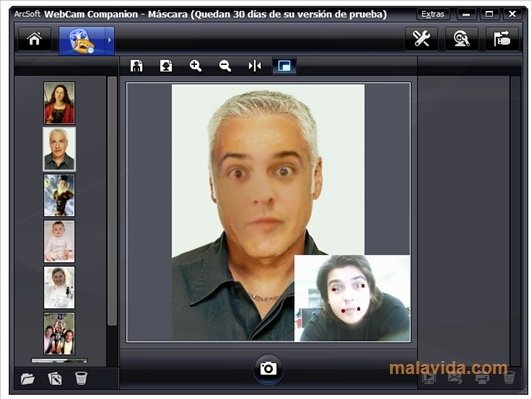Viewport: 531px width, 399px height.
Task: Flip the image horizontally
Action: pos(255,66)
